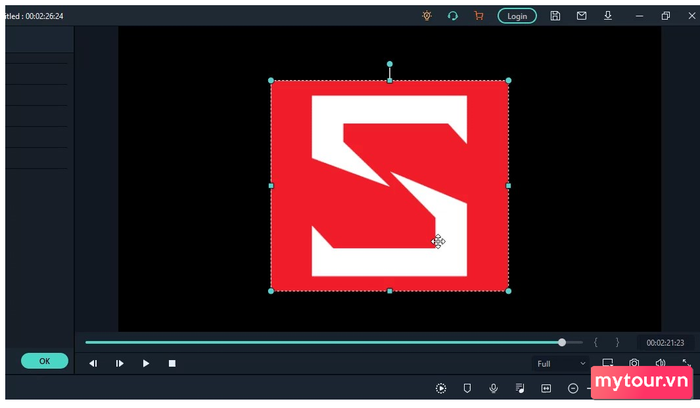Click the left-middle edge handle
This screenshot has height=408, width=700.
point(271,186)
